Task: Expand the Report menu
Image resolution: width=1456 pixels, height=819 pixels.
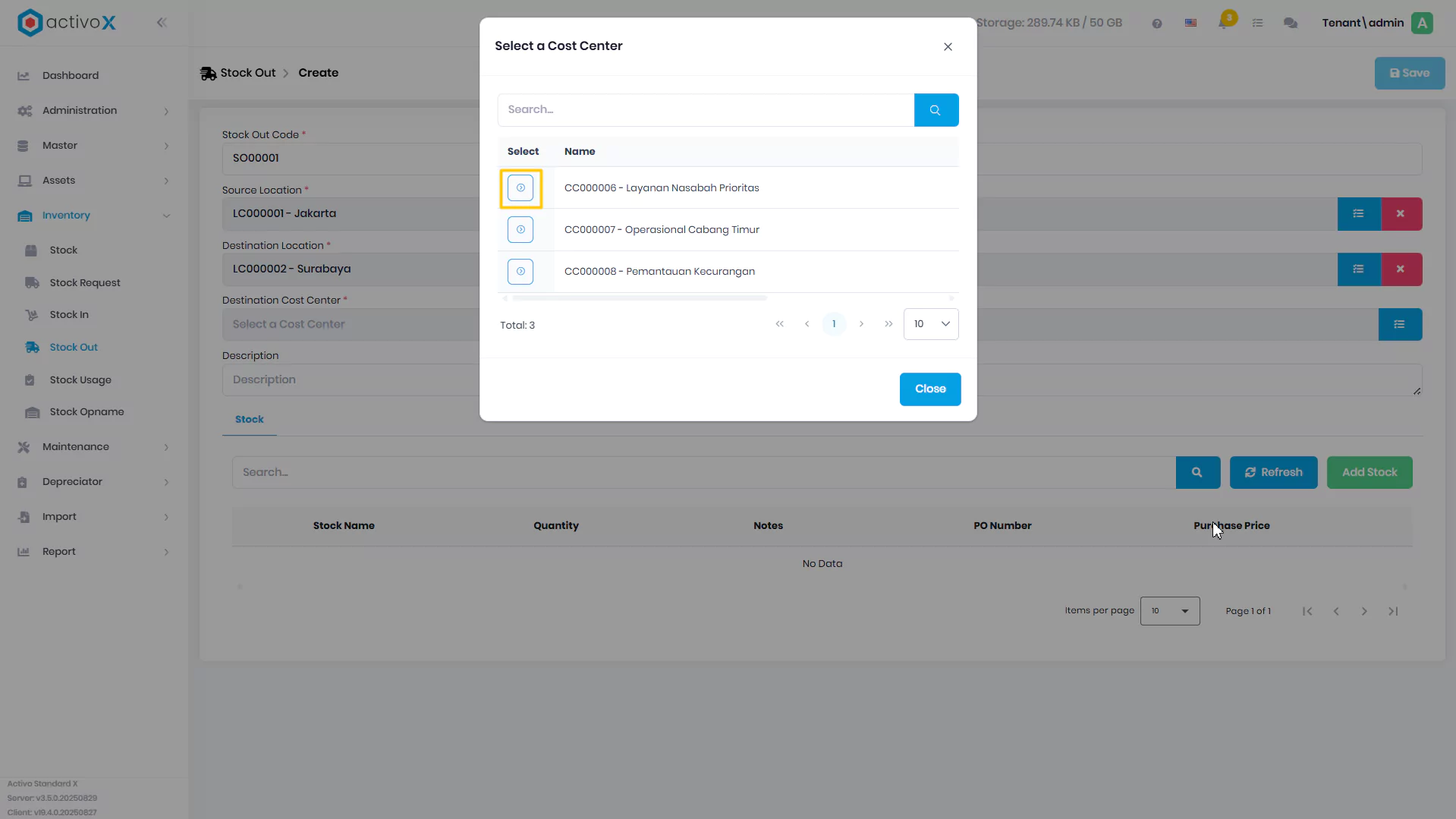Action: [x=93, y=552]
